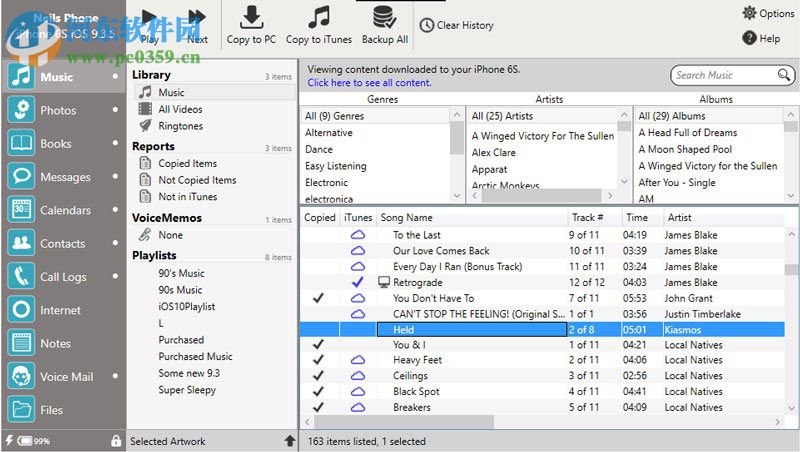The width and height of the screenshot is (800, 452).
Task: Click the Backup All database icon
Action: pos(384,17)
